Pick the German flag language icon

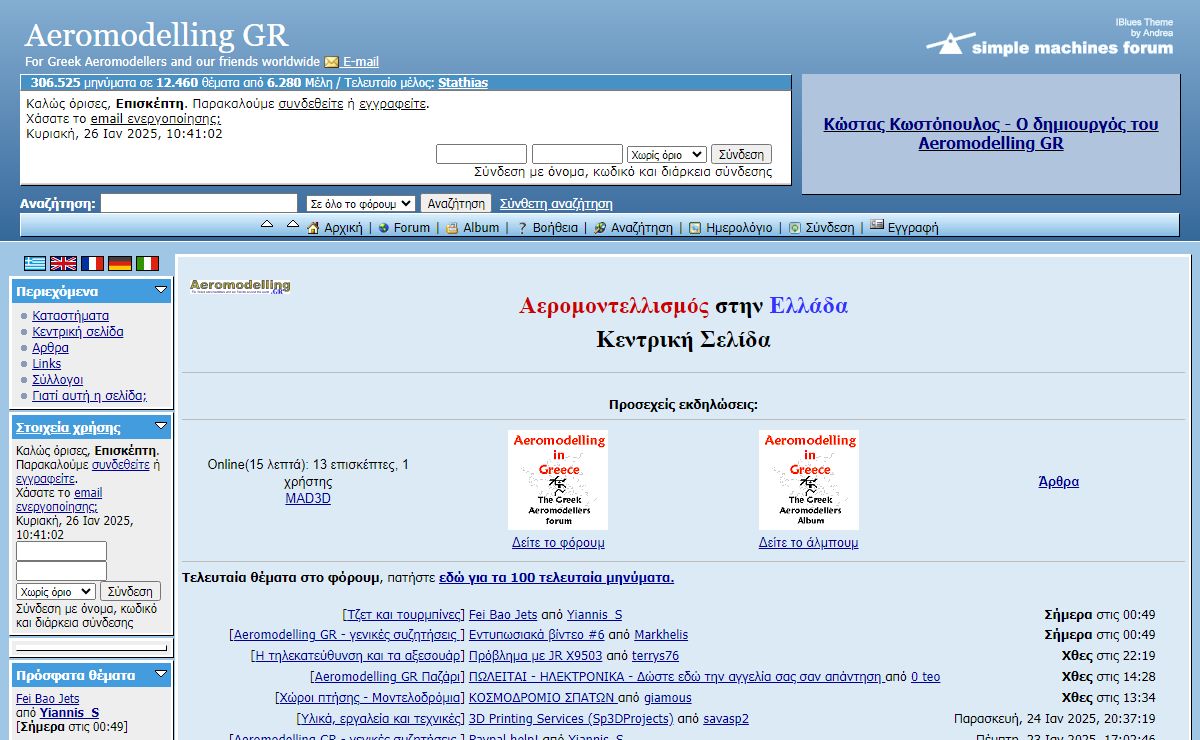tap(120, 263)
